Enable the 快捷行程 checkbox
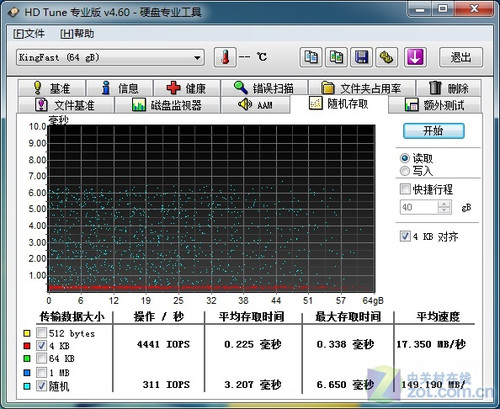Screen dimensions: 500x409 pyautogui.click(x=405, y=189)
